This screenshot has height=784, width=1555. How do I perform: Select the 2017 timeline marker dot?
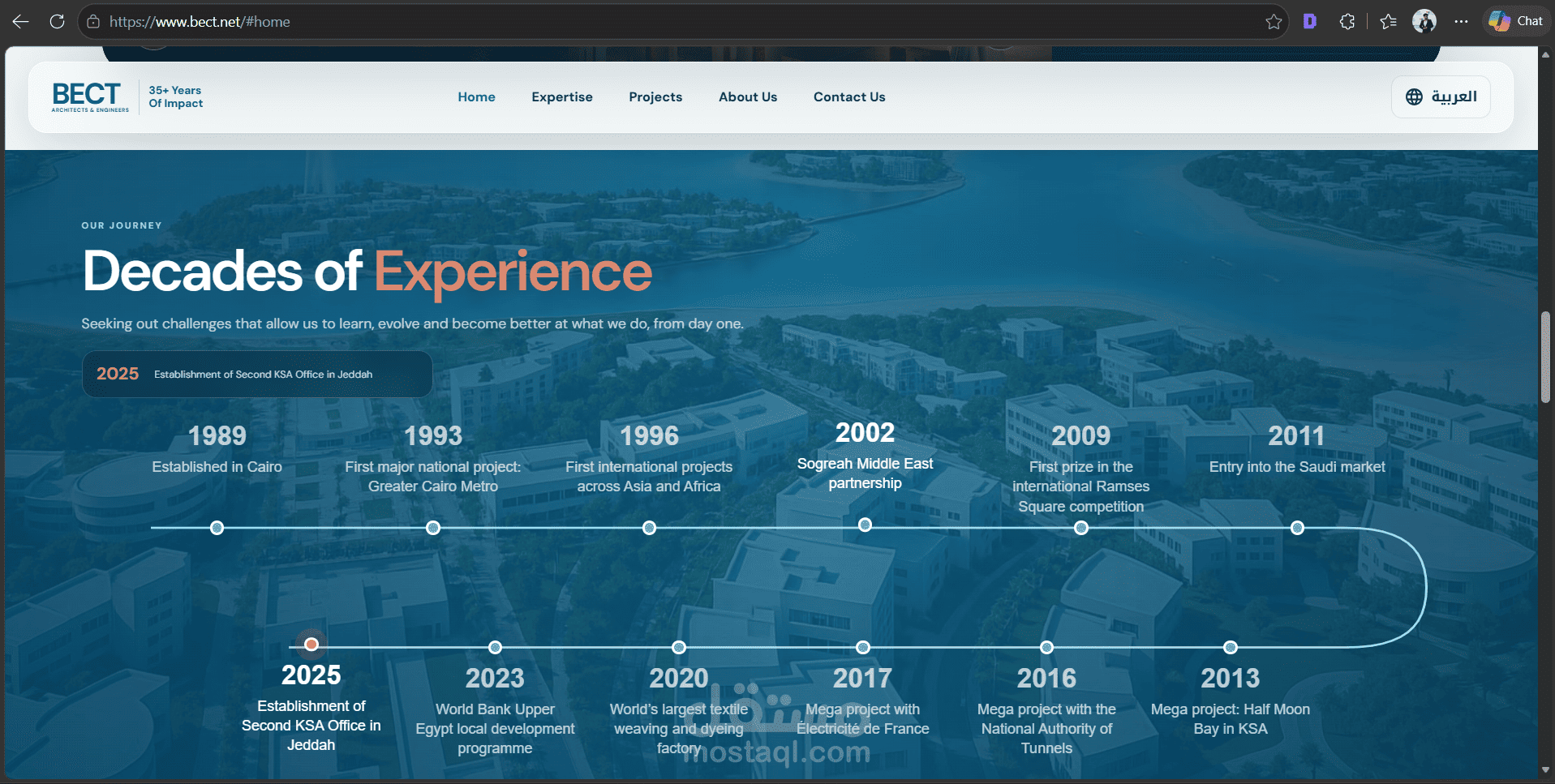tap(863, 647)
